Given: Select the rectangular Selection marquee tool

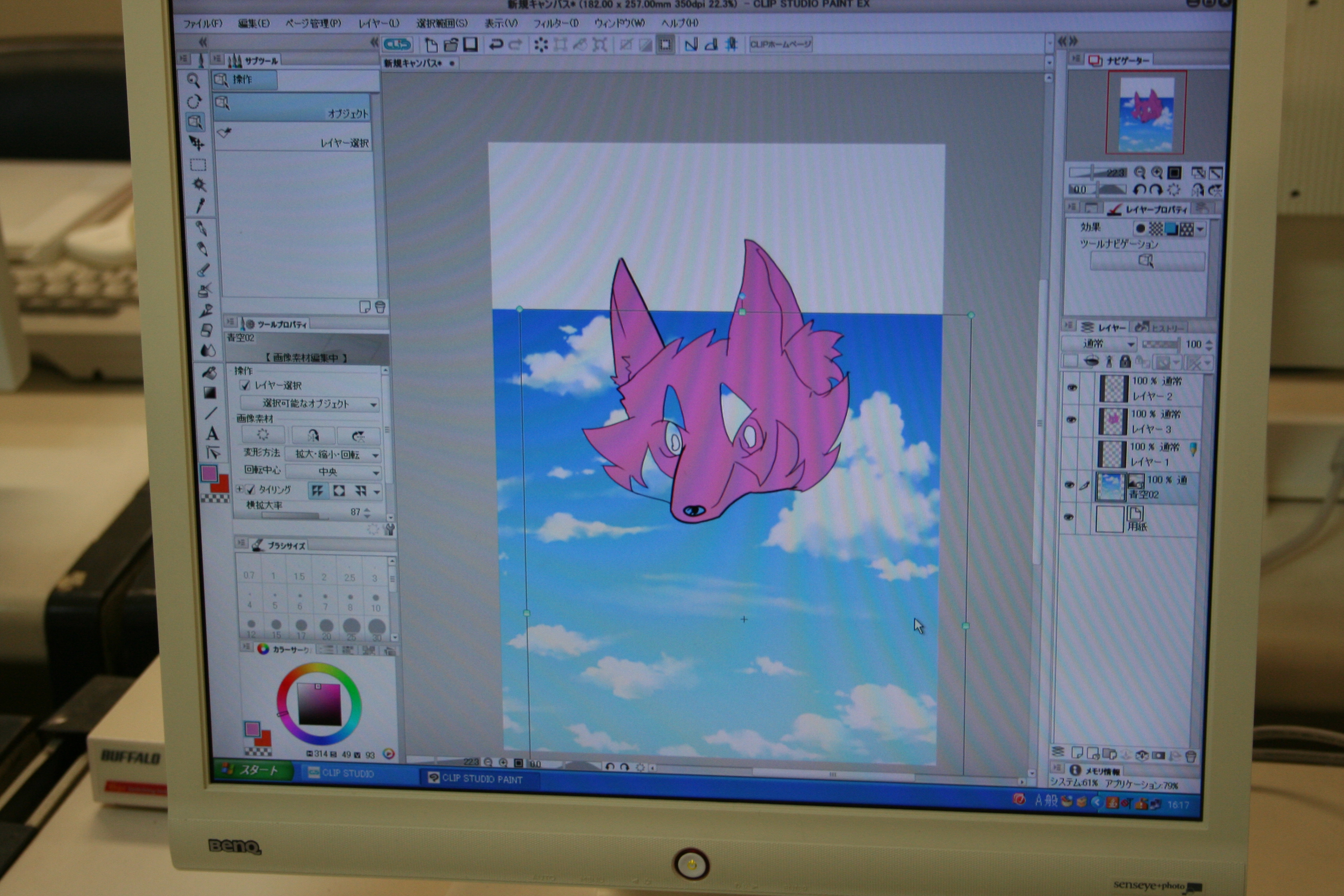Looking at the screenshot, I should (198, 165).
